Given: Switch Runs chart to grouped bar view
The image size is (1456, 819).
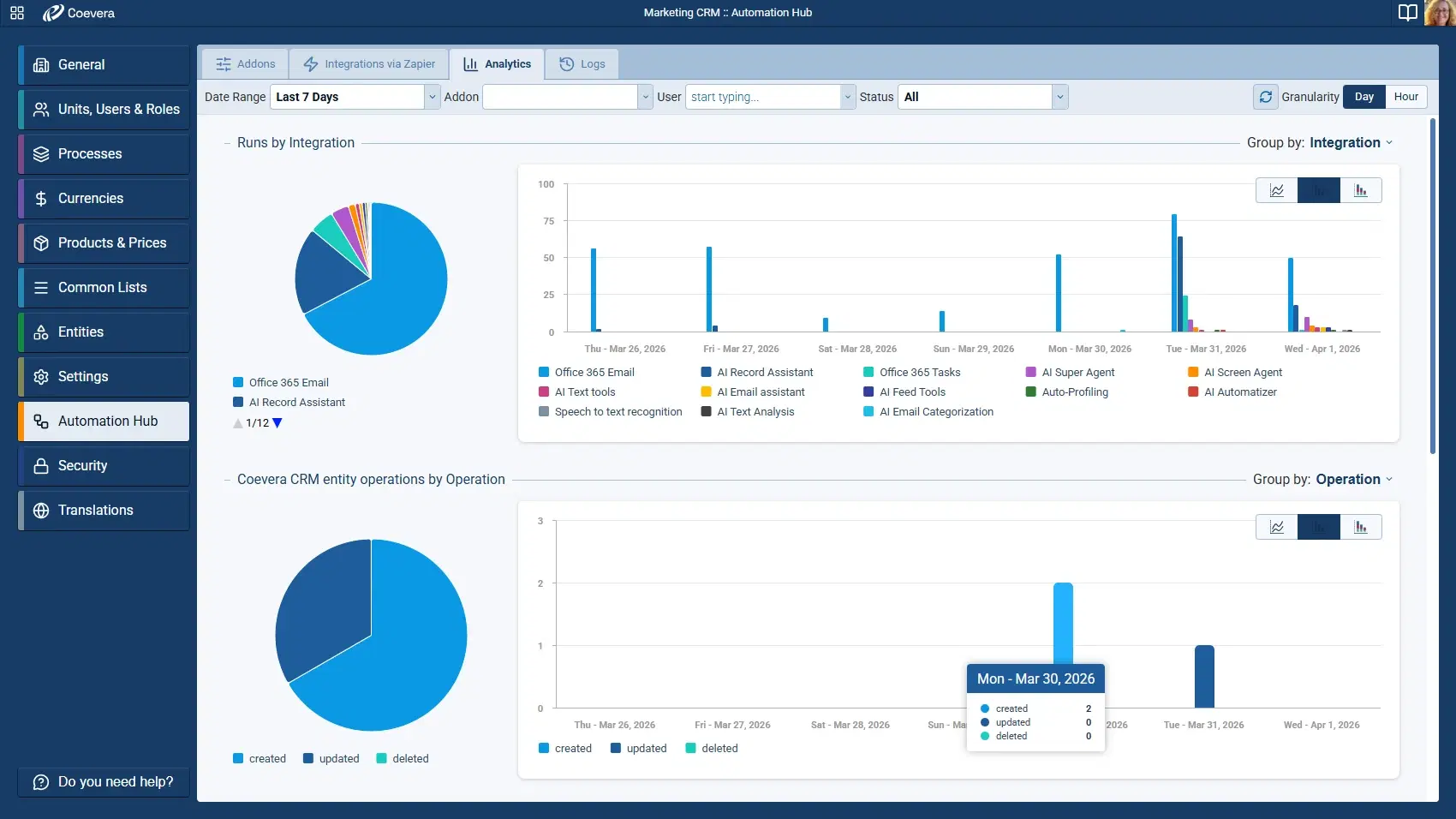Looking at the screenshot, I should (x=1360, y=190).
